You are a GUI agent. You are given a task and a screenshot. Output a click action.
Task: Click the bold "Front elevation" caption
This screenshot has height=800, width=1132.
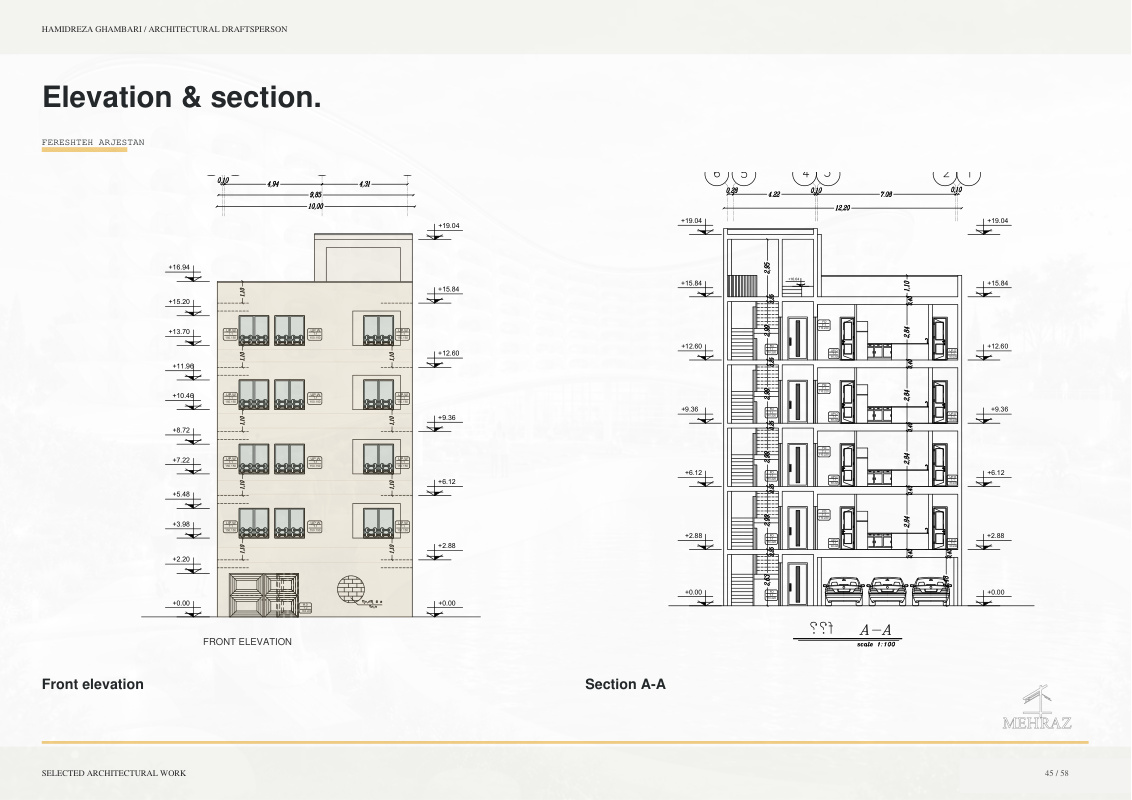coord(92,684)
